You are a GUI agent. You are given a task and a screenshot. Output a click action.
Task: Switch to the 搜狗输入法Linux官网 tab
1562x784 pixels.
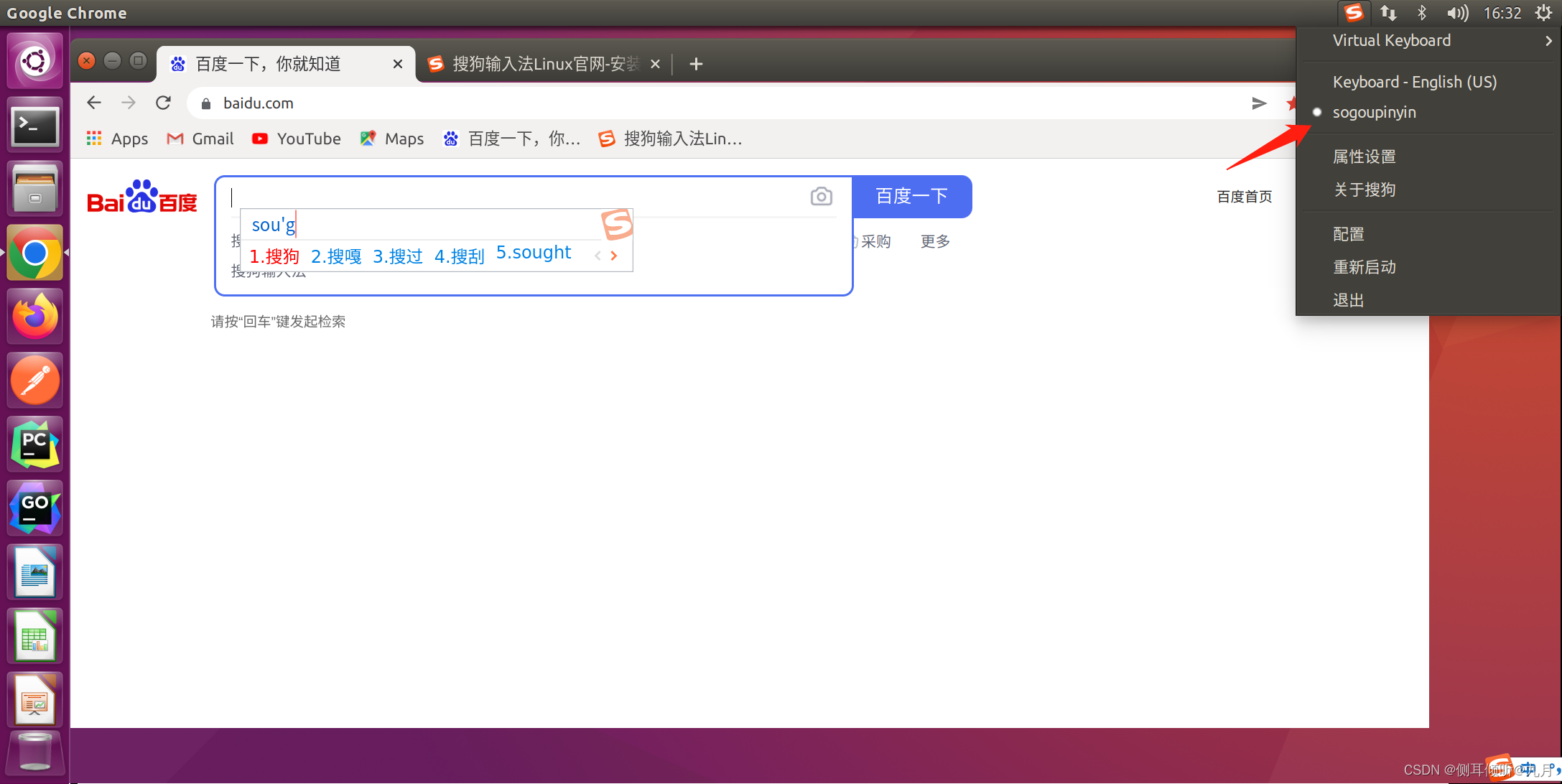click(544, 64)
